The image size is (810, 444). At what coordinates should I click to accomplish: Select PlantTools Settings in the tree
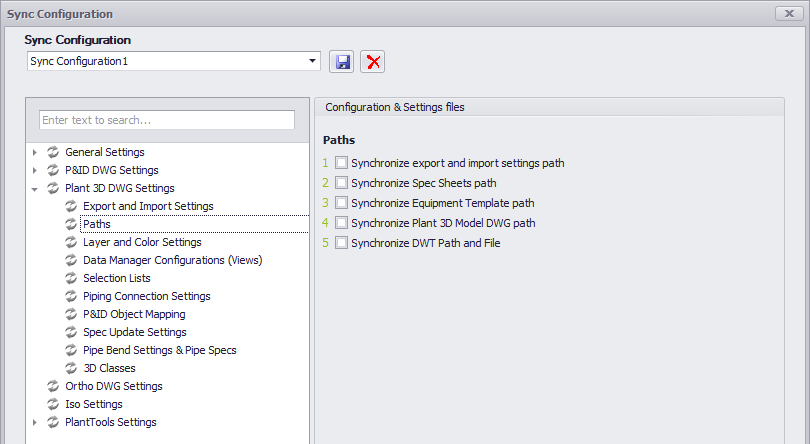click(x=111, y=422)
